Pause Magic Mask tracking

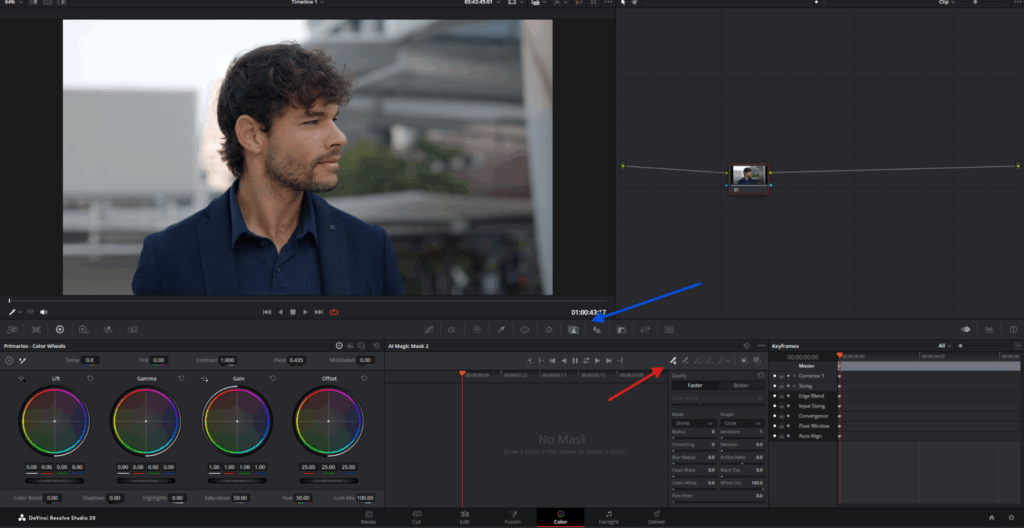tap(575, 361)
